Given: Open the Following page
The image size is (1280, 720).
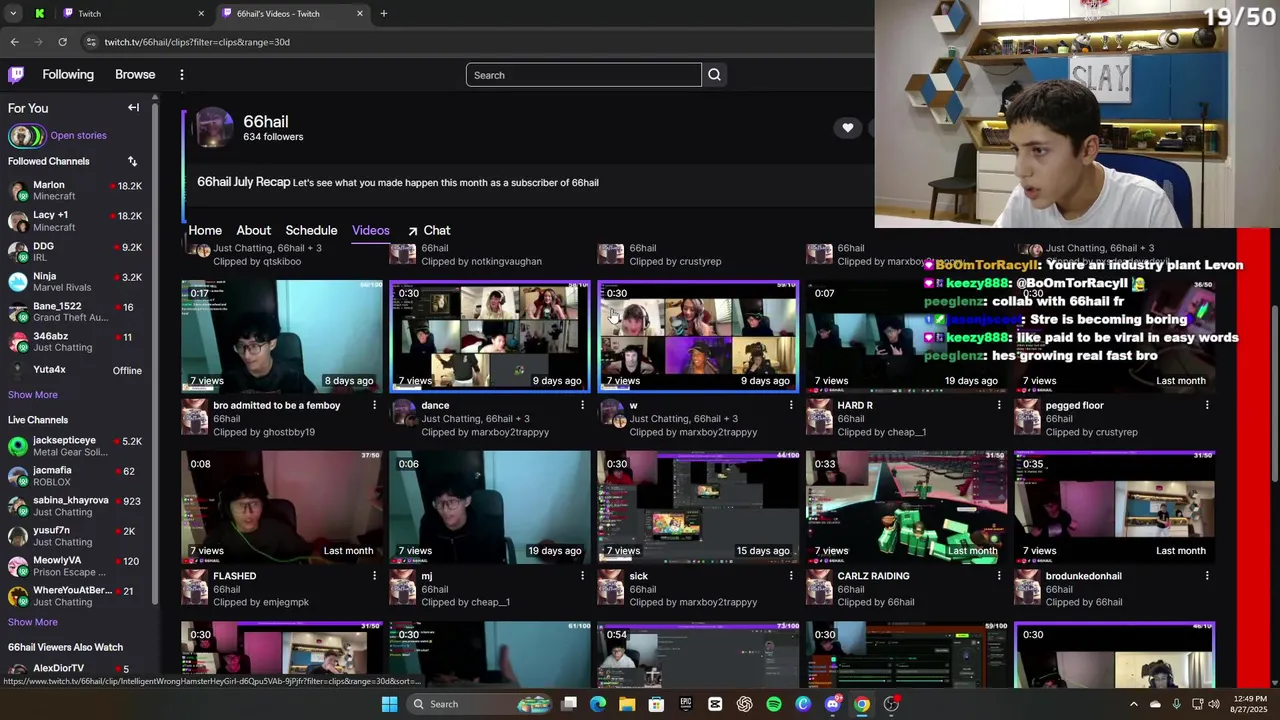Looking at the screenshot, I should 68,75.
